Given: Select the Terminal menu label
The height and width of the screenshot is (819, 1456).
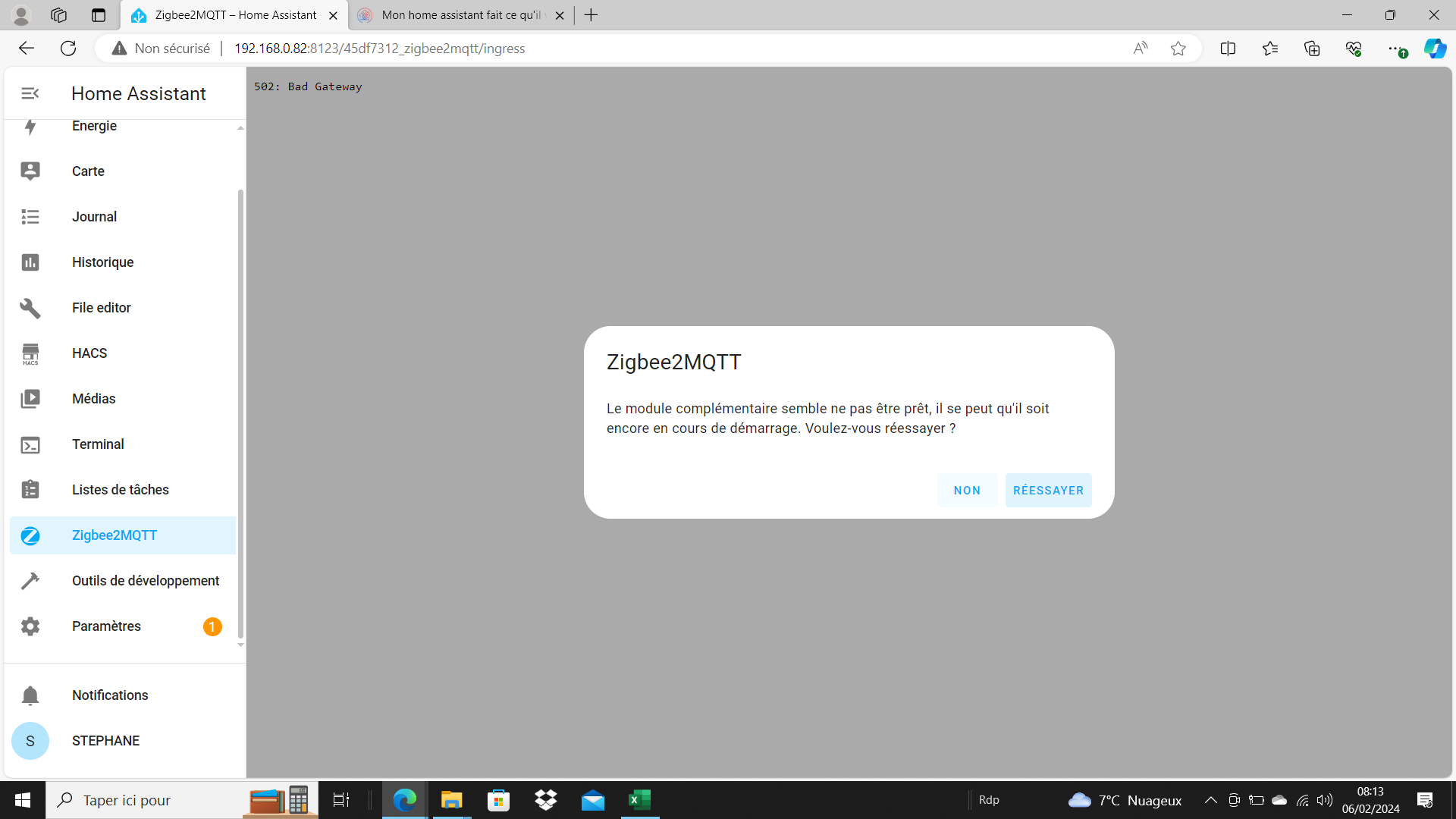Looking at the screenshot, I should [x=98, y=444].
